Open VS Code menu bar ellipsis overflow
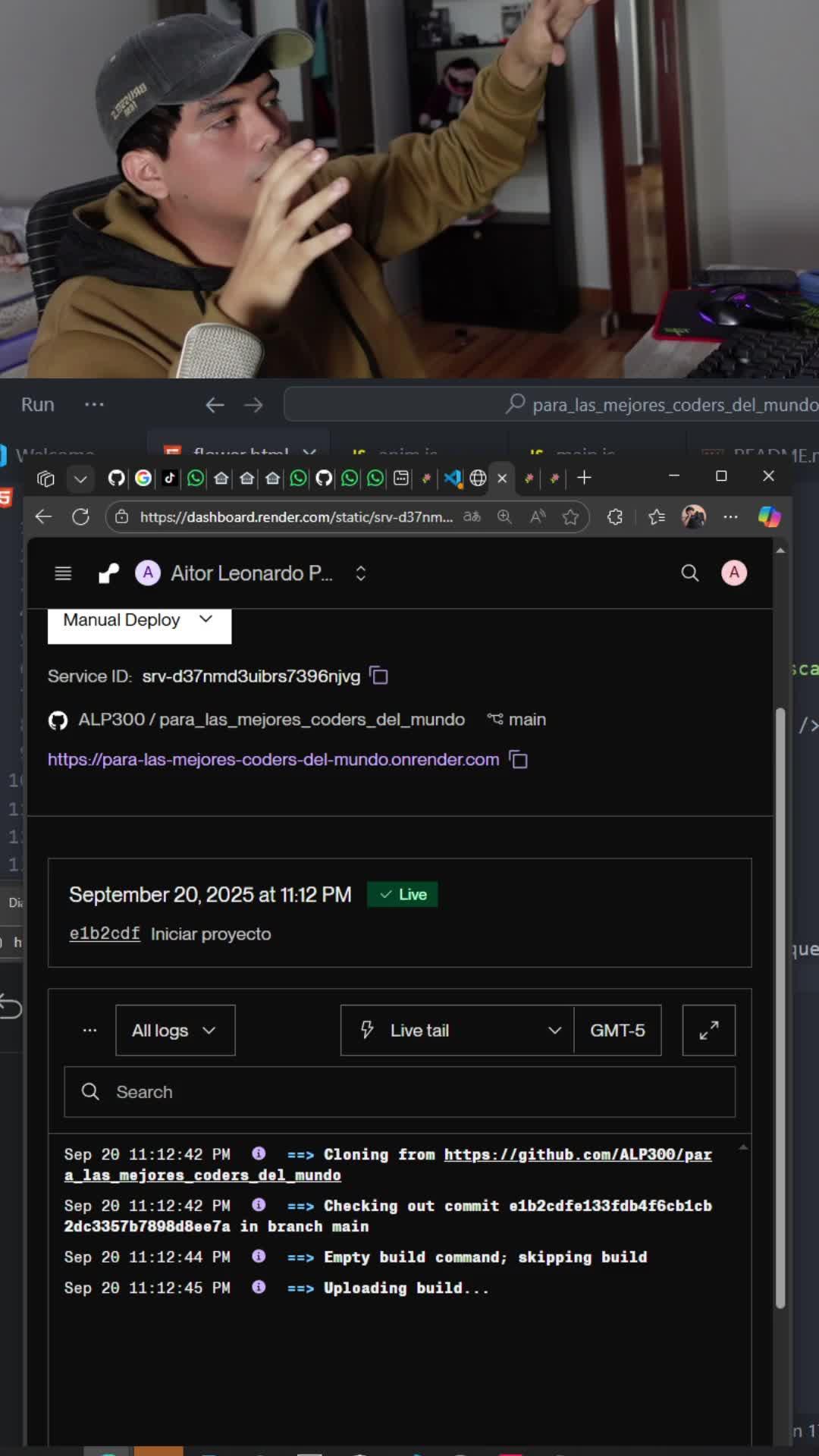Viewport: 819px width, 1456px height. (x=94, y=405)
